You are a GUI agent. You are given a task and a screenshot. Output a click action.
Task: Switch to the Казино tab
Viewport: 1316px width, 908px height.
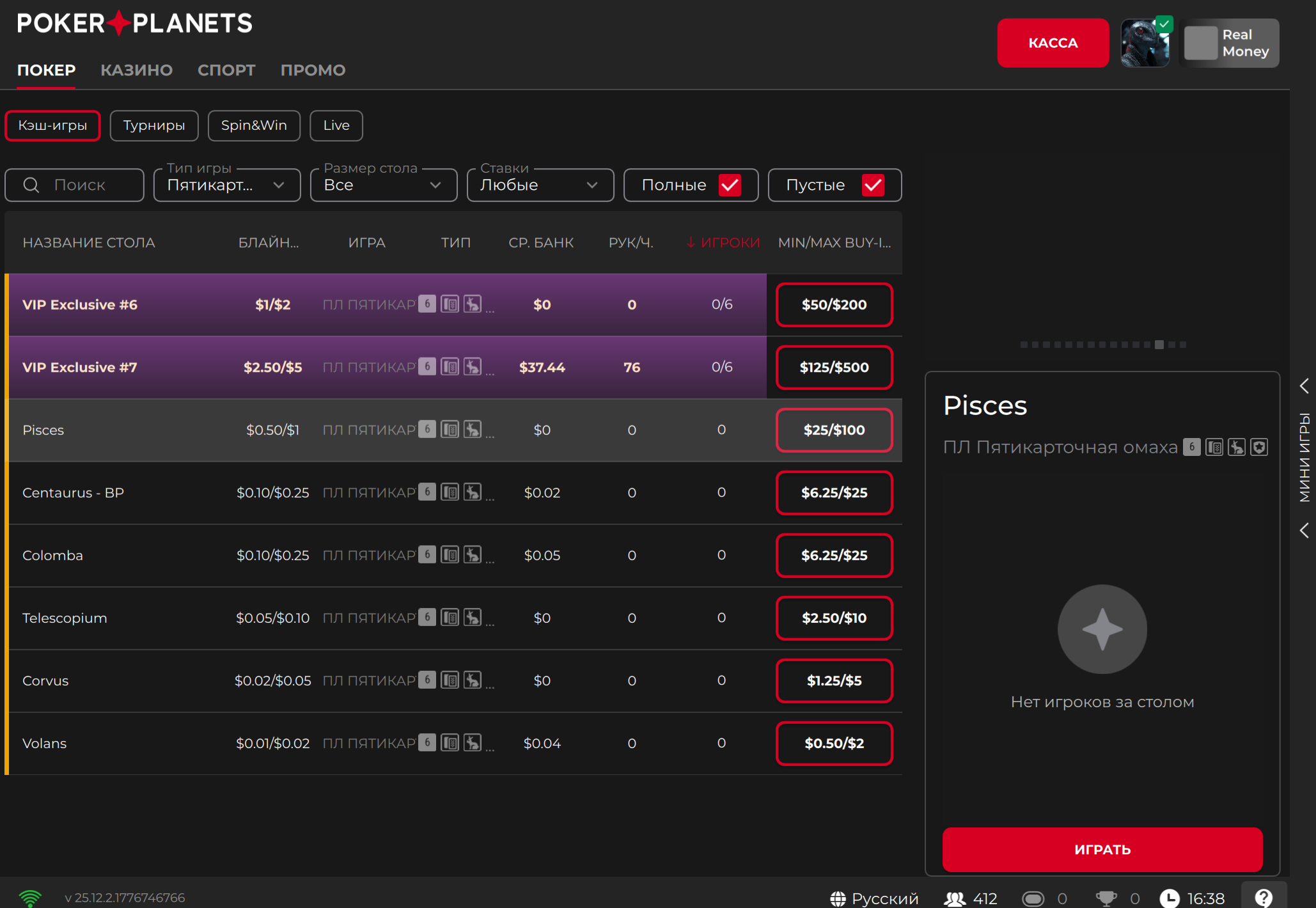(136, 70)
